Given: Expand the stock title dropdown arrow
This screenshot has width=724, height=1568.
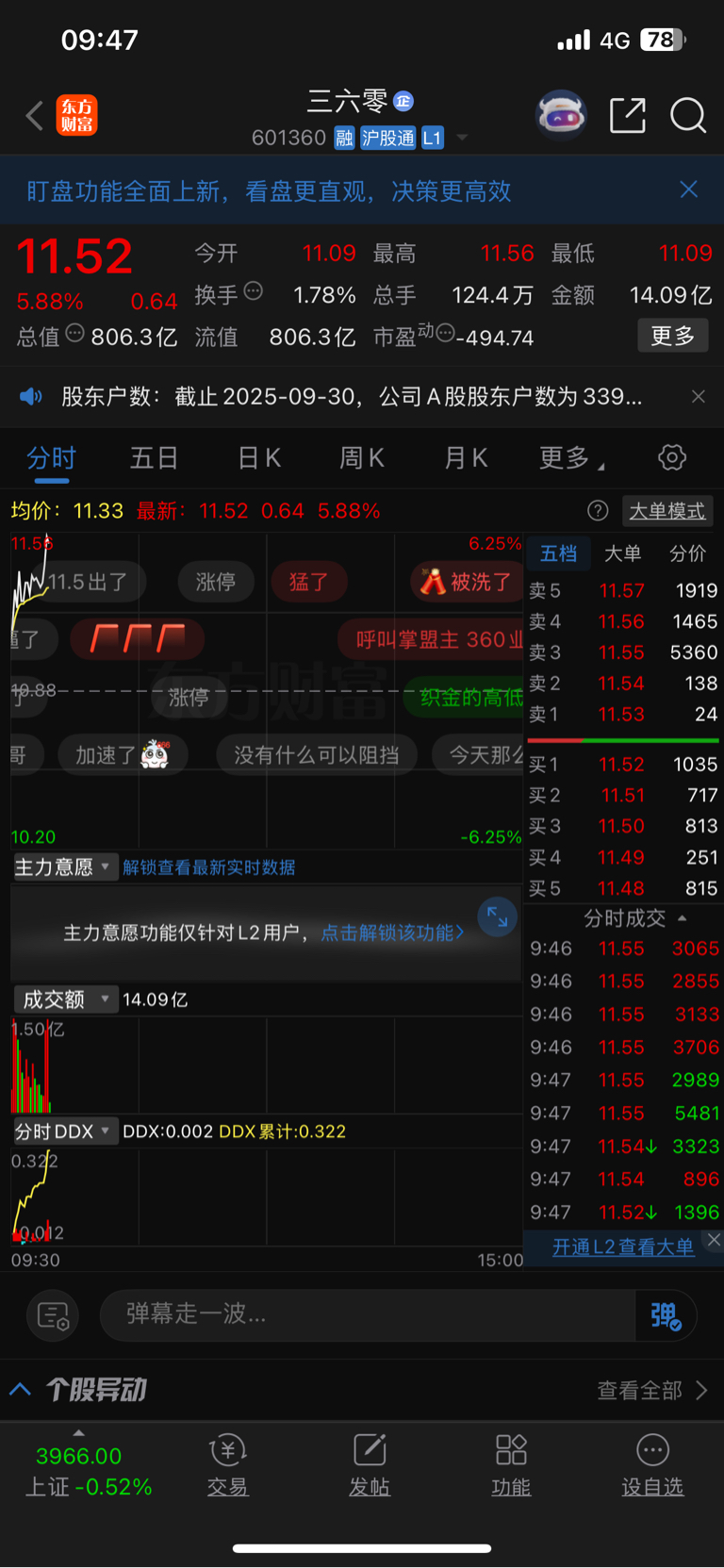Looking at the screenshot, I should (462, 138).
